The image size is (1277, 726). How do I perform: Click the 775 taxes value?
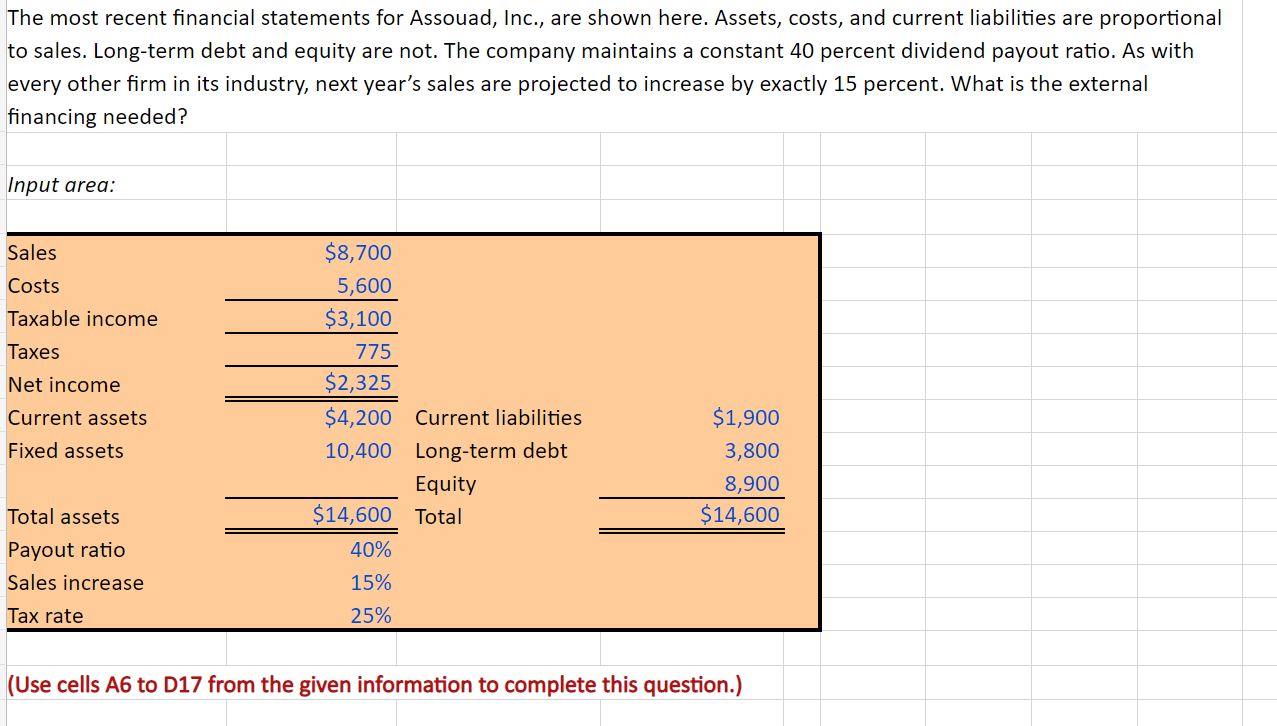coord(373,351)
